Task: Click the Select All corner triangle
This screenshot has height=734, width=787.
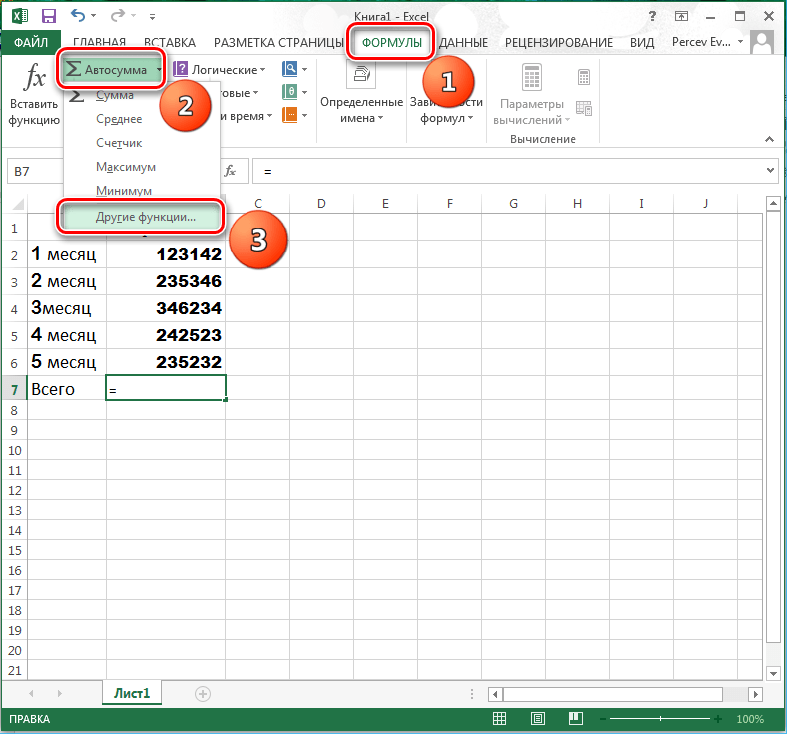Action: [x=19, y=204]
